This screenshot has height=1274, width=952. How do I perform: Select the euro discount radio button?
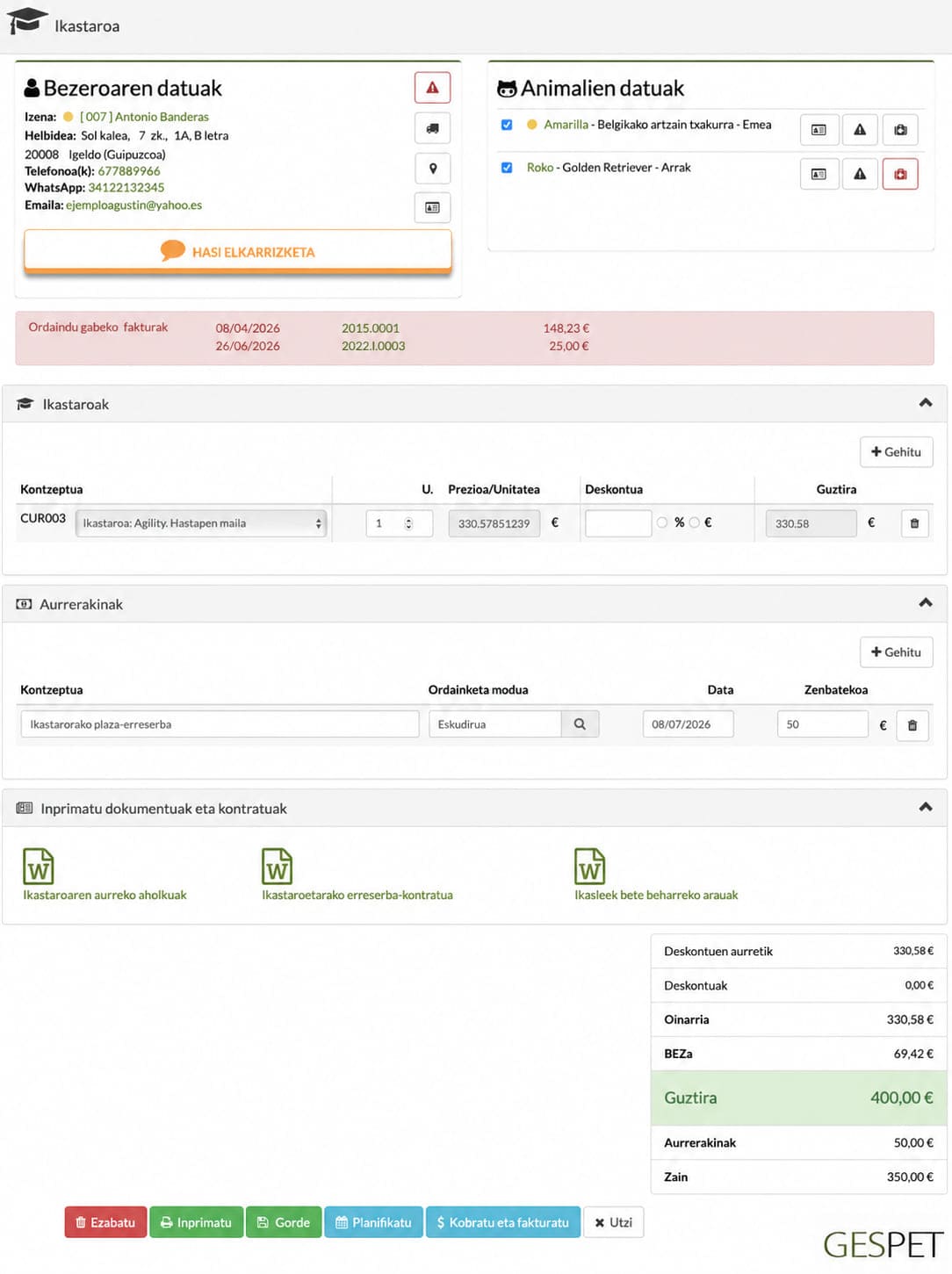pyautogui.click(x=695, y=522)
